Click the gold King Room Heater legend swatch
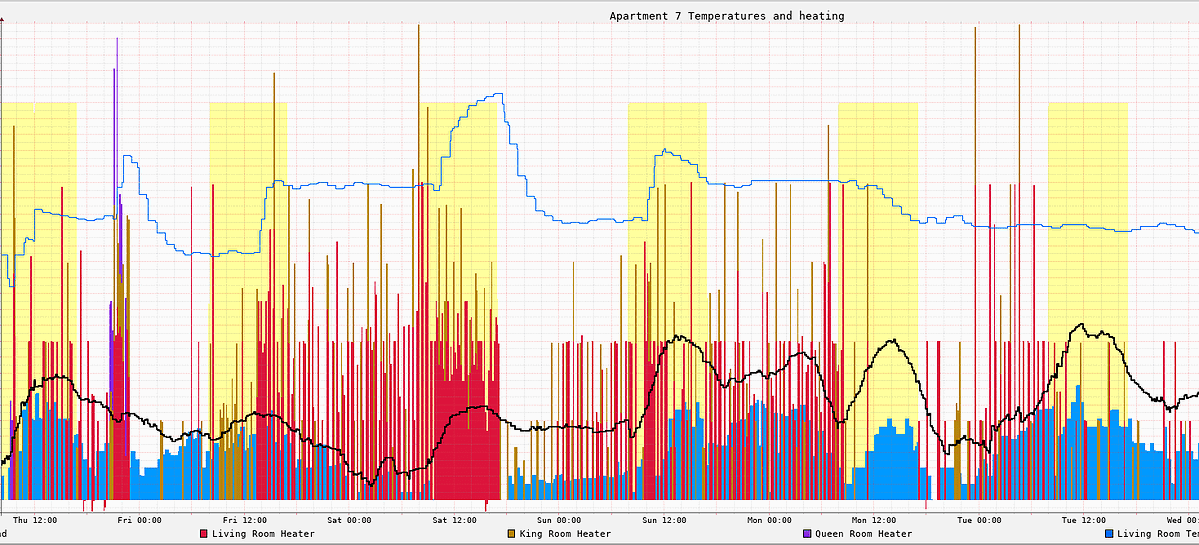The width and height of the screenshot is (1199, 545). [511, 534]
